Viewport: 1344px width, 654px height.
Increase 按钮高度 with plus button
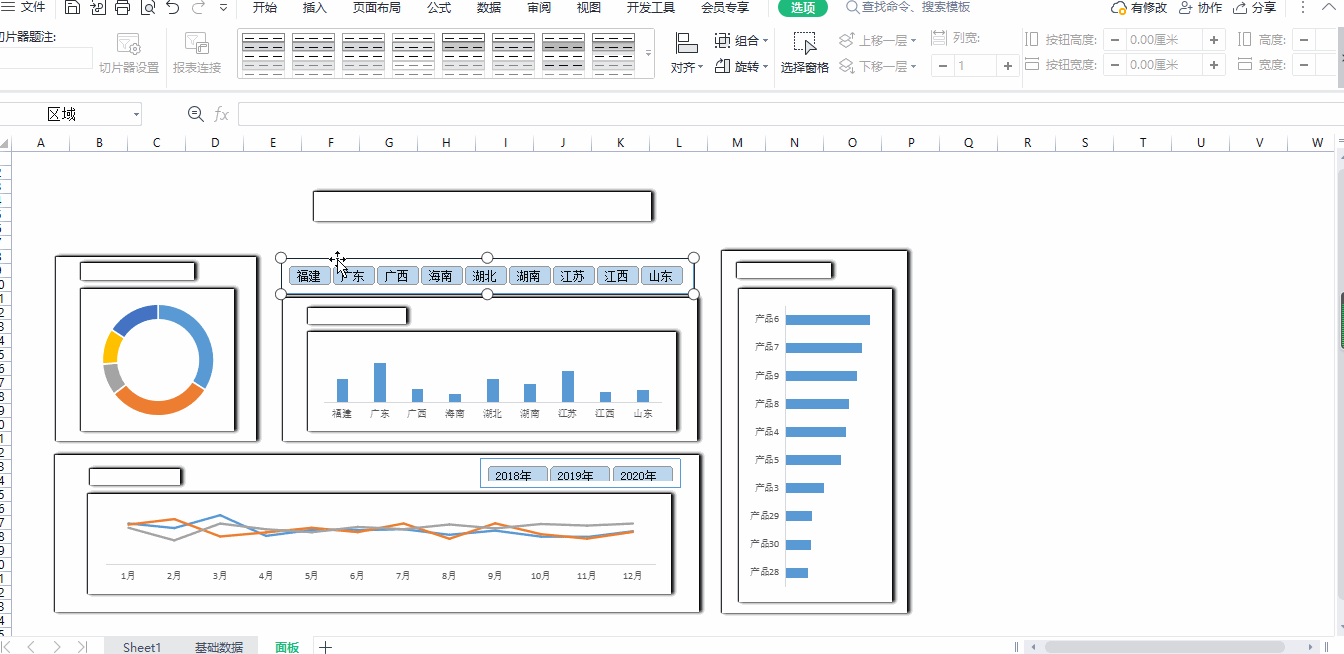(x=1214, y=40)
